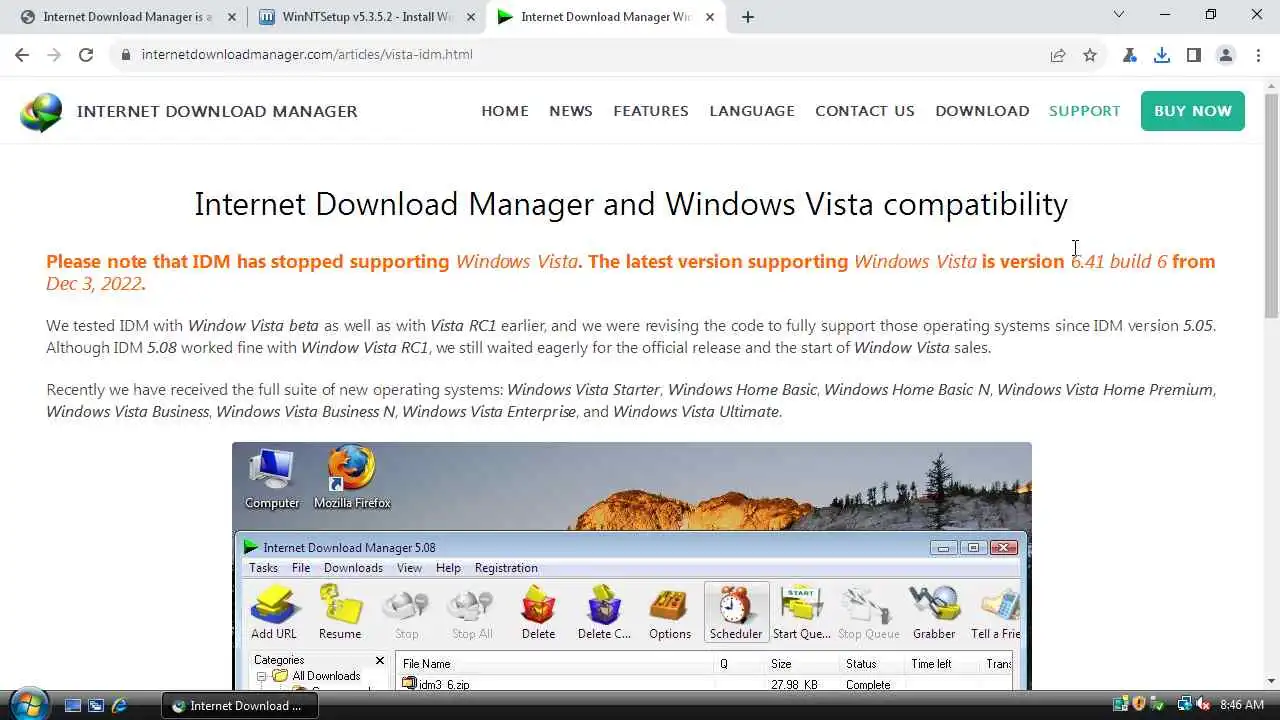Open the LANGUAGE menu item

coord(752,111)
